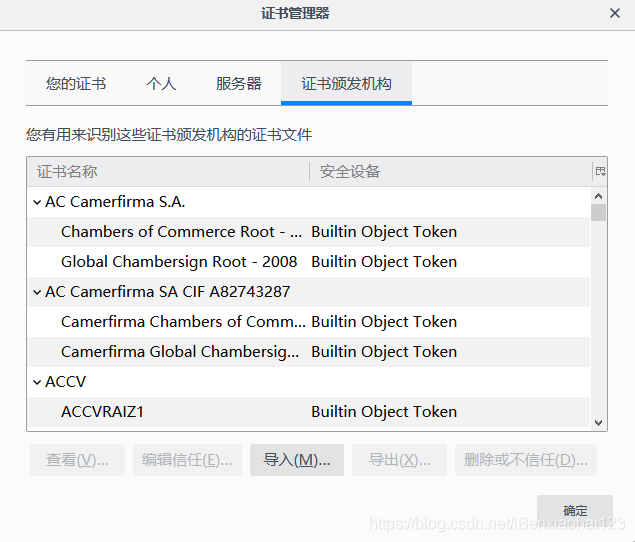Click the list scrollbar thumb

coord(598,212)
